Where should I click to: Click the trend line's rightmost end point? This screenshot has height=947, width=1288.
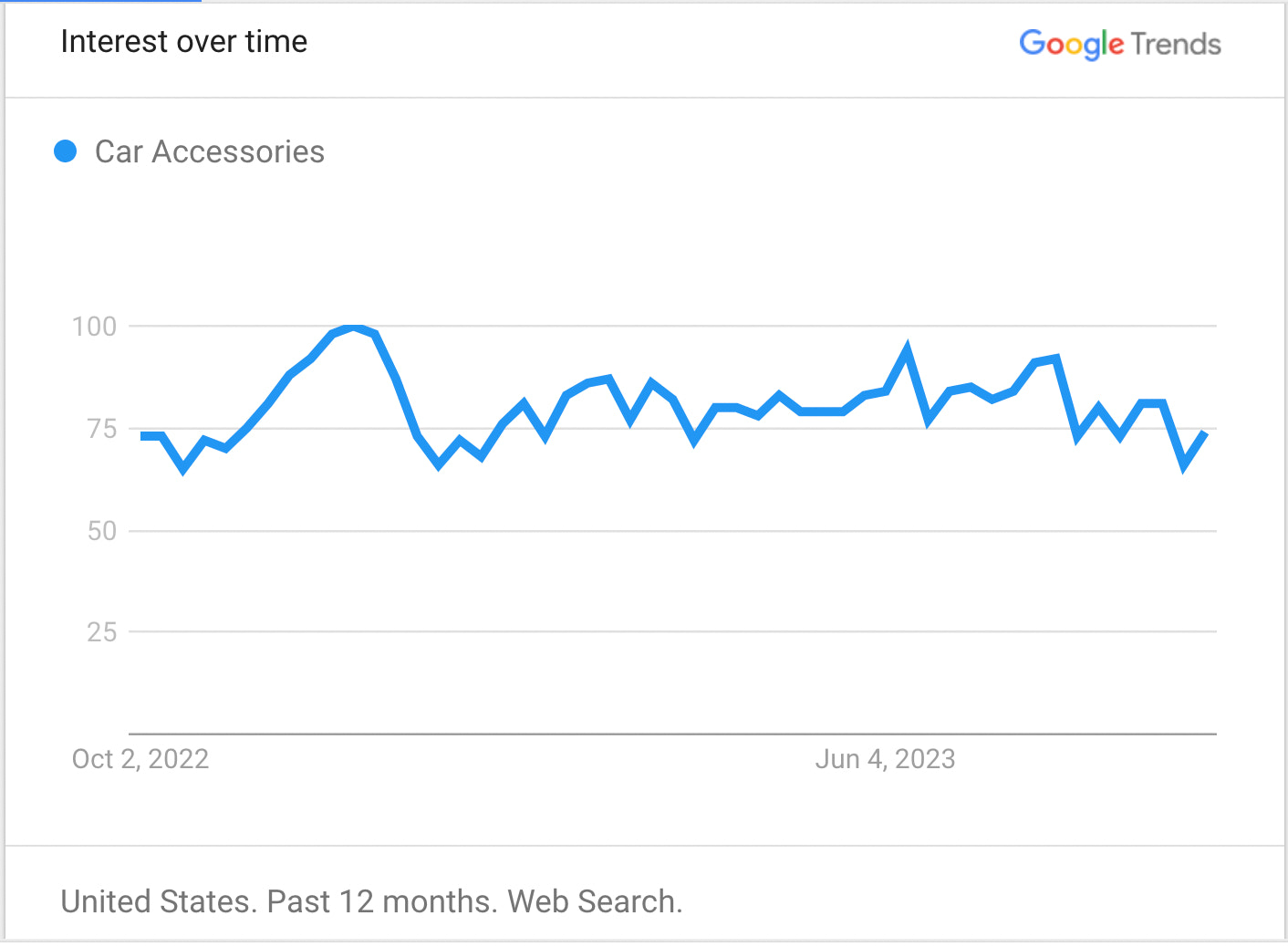1206,432
